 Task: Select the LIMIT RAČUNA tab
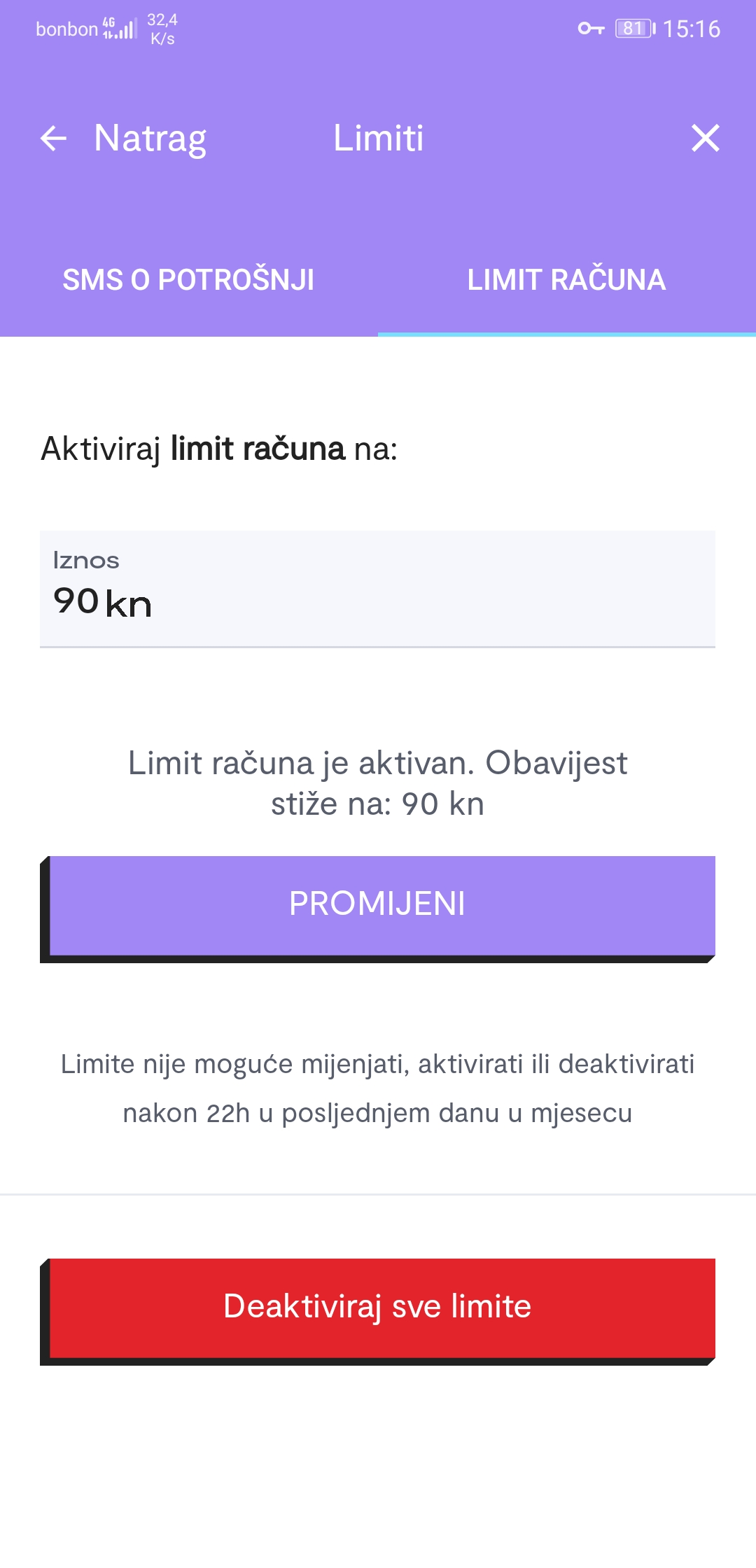(x=566, y=280)
